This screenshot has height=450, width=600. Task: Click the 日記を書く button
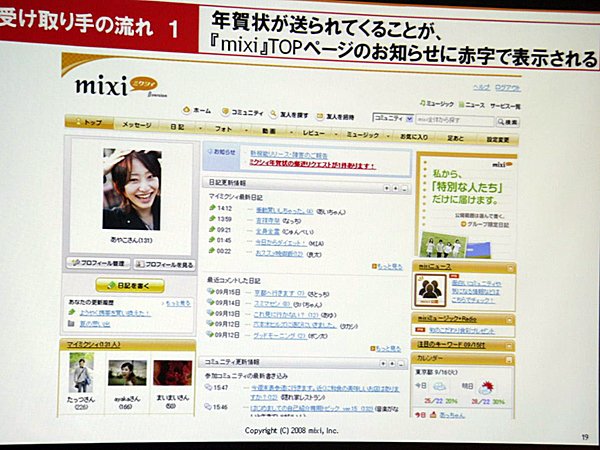pyautogui.click(x=130, y=285)
